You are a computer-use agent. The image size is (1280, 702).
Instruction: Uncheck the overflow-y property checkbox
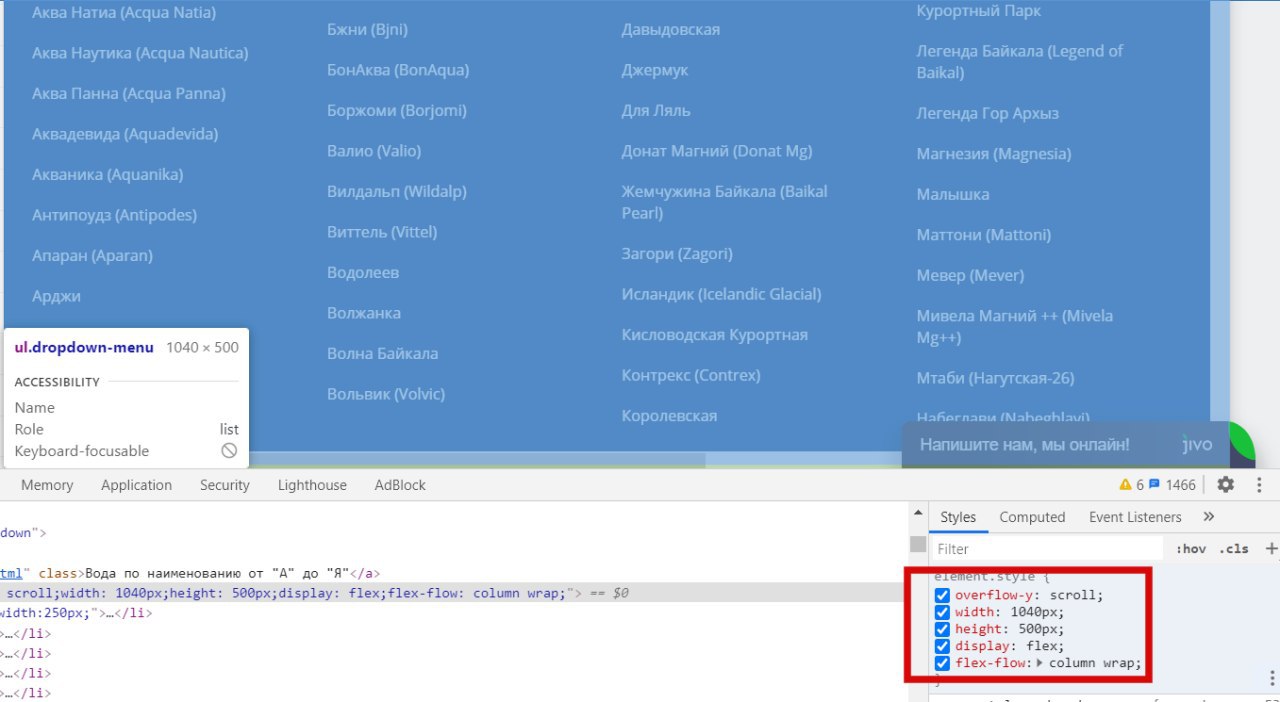[942, 595]
